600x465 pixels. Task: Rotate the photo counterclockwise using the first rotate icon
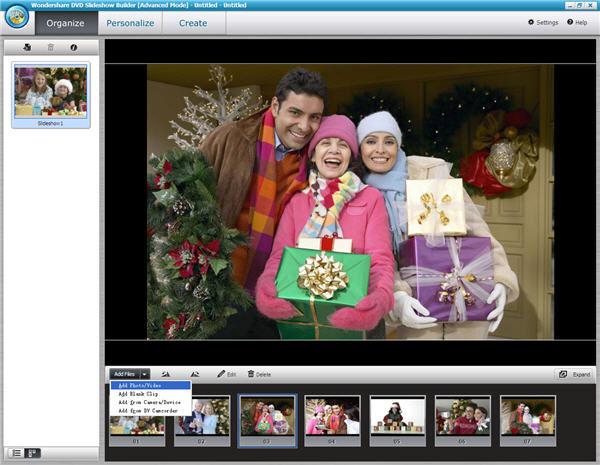[165, 374]
